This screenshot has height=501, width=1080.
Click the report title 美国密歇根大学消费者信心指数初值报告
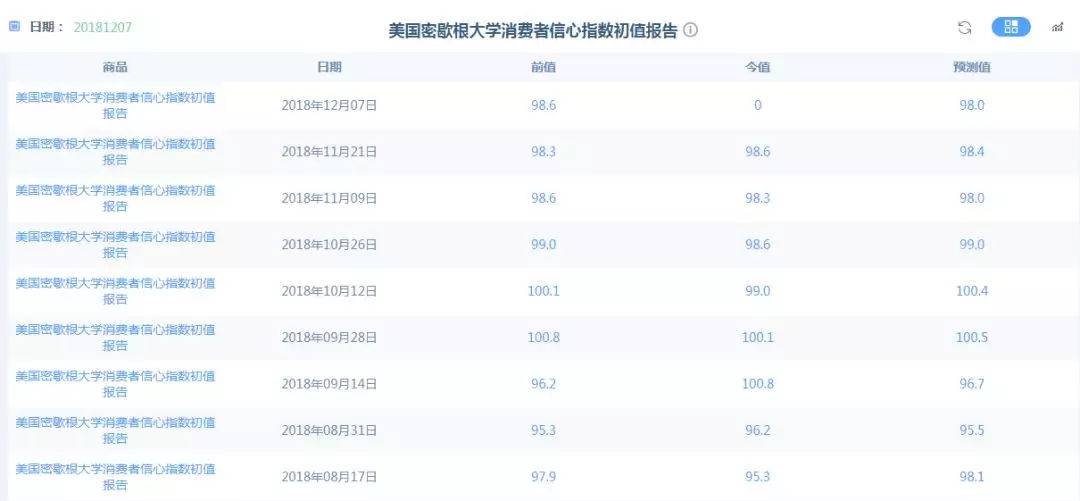(x=533, y=31)
